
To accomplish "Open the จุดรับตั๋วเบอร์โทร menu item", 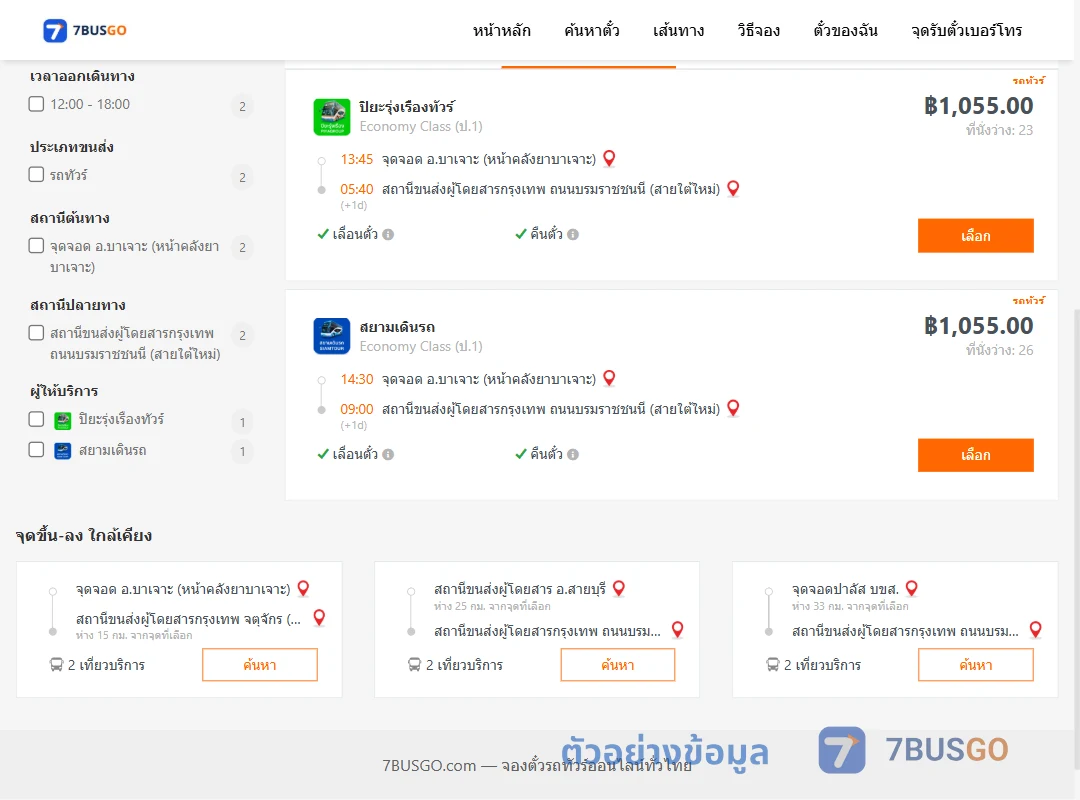I will [966, 30].
